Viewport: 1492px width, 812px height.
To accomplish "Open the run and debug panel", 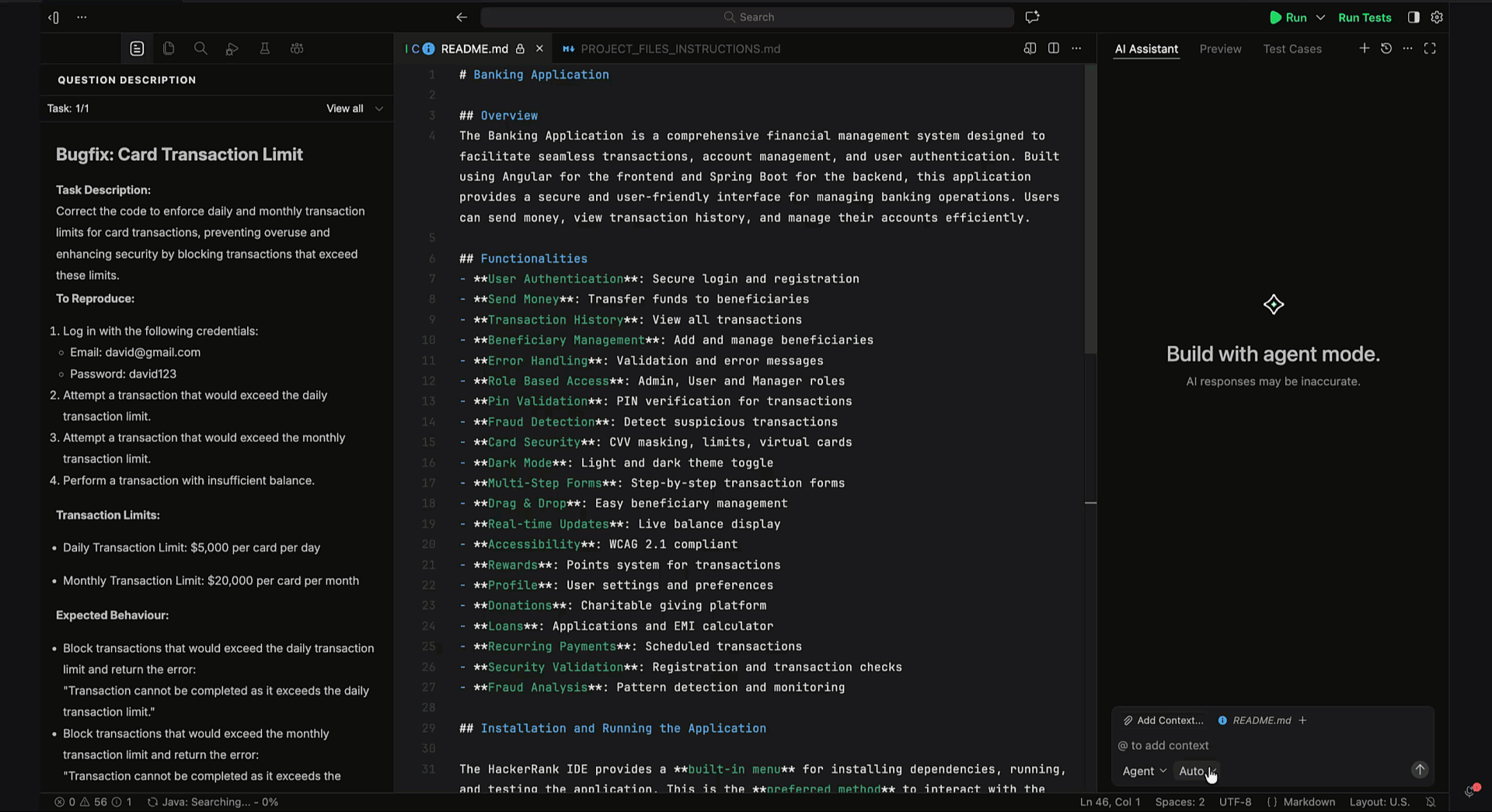I will pyautogui.click(x=232, y=48).
